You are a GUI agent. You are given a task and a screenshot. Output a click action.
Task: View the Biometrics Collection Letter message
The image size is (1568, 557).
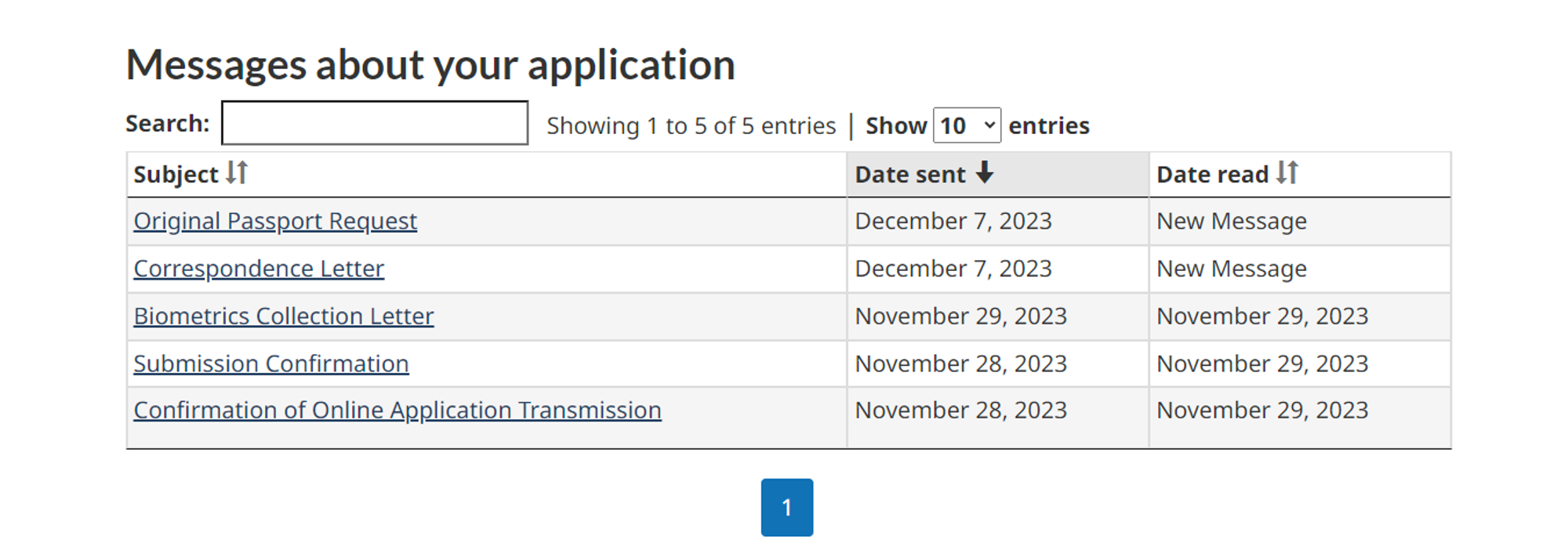point(284,316)
